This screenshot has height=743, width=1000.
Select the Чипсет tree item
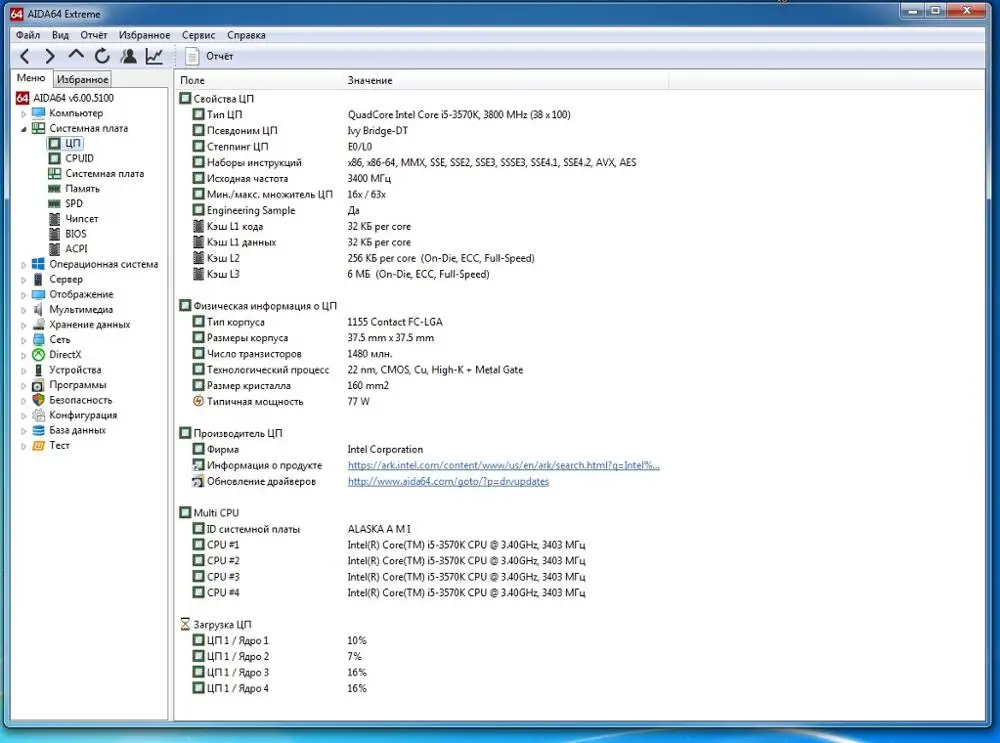coord(82,219)
